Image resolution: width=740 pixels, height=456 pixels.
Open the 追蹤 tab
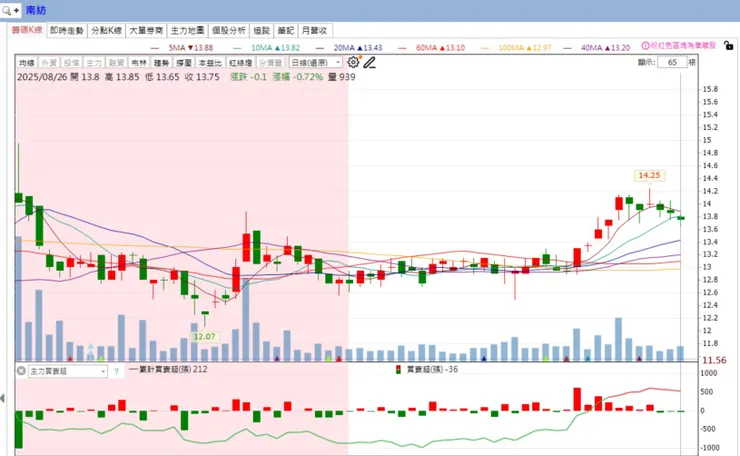(x=261, y=31)
